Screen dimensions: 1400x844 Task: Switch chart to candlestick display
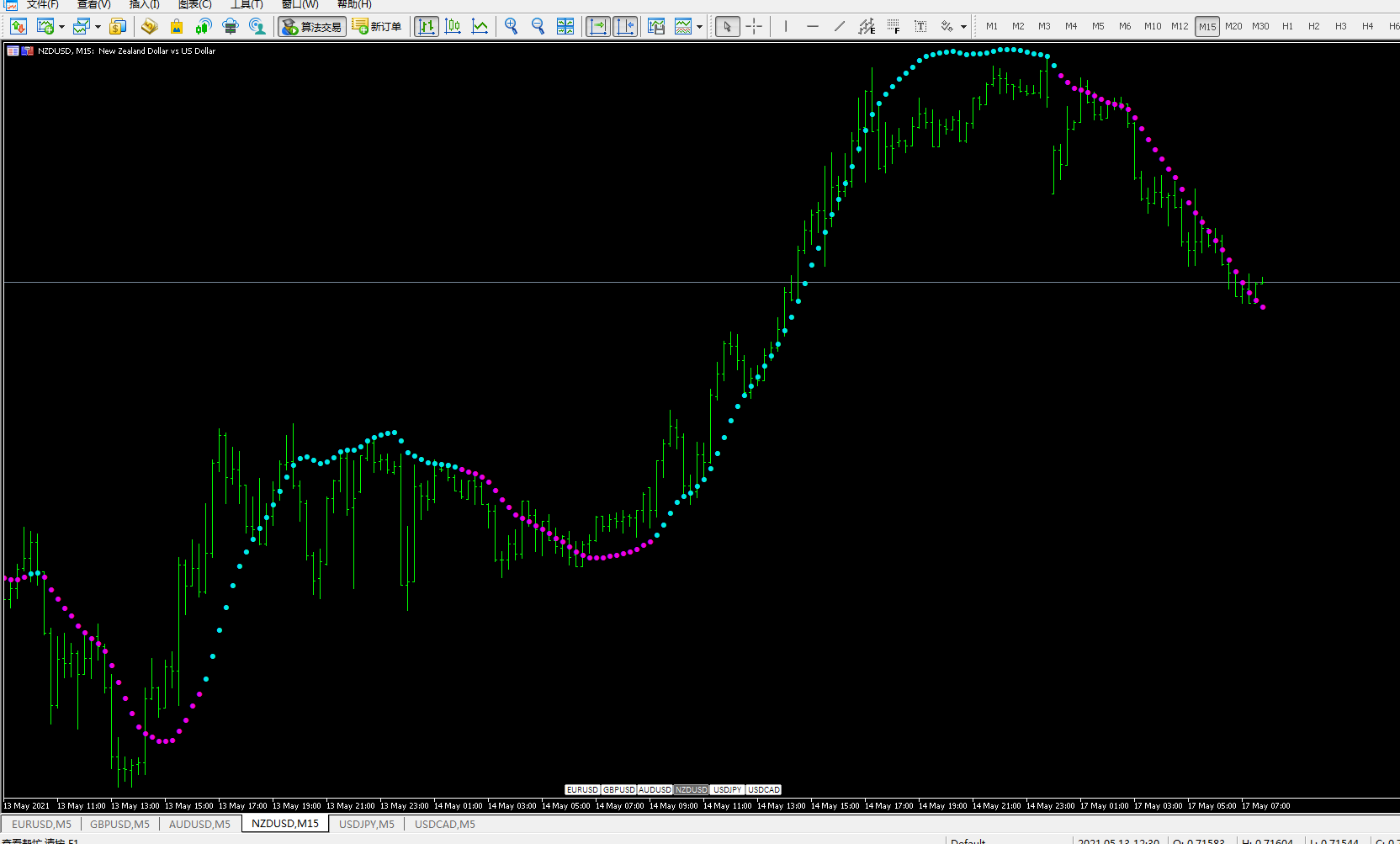pyautogui.click(x=453, y=26)
